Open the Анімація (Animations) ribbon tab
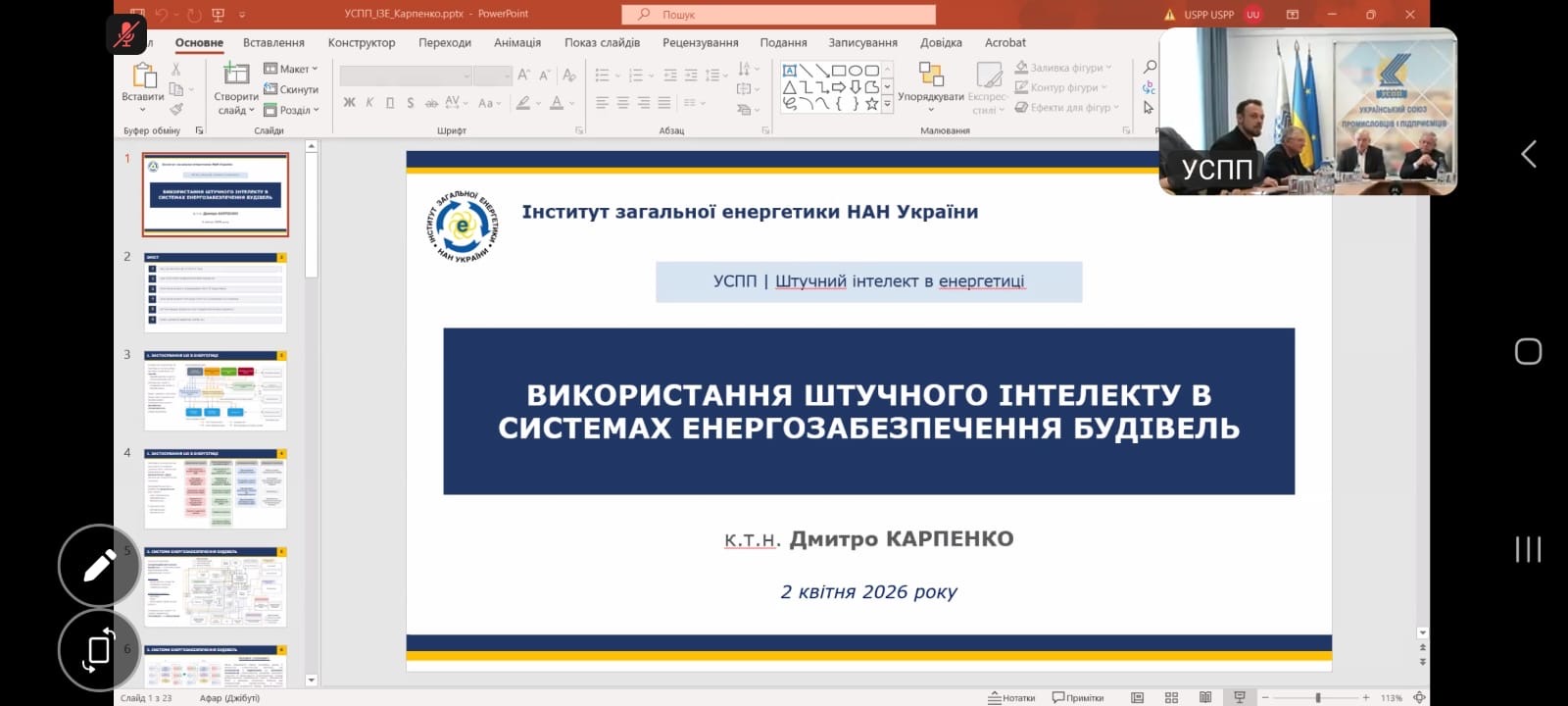This screenshot has width=1568, height=706. [x=517, y=43]
